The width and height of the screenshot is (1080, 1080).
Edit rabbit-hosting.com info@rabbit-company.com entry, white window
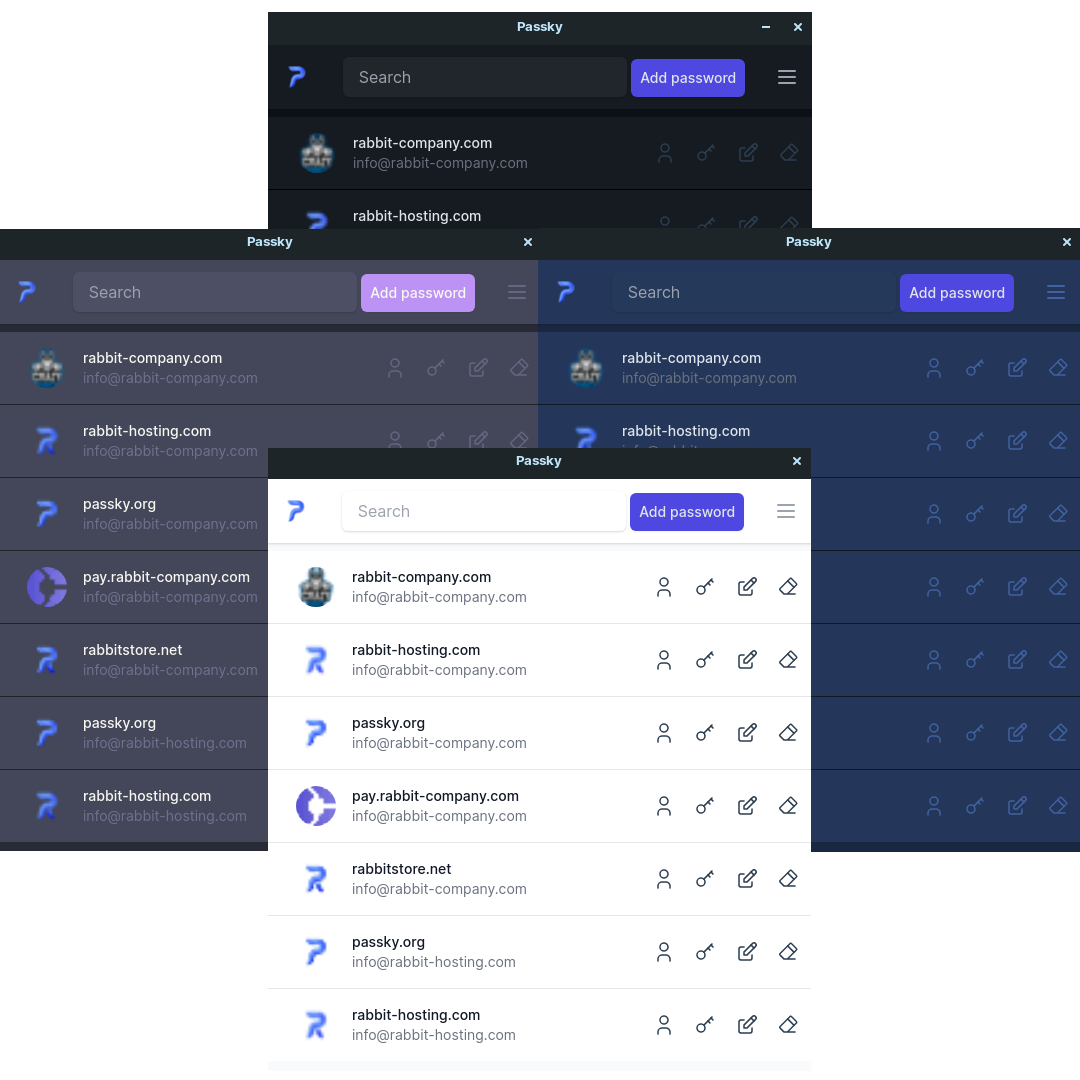click(x=747, y=660)
